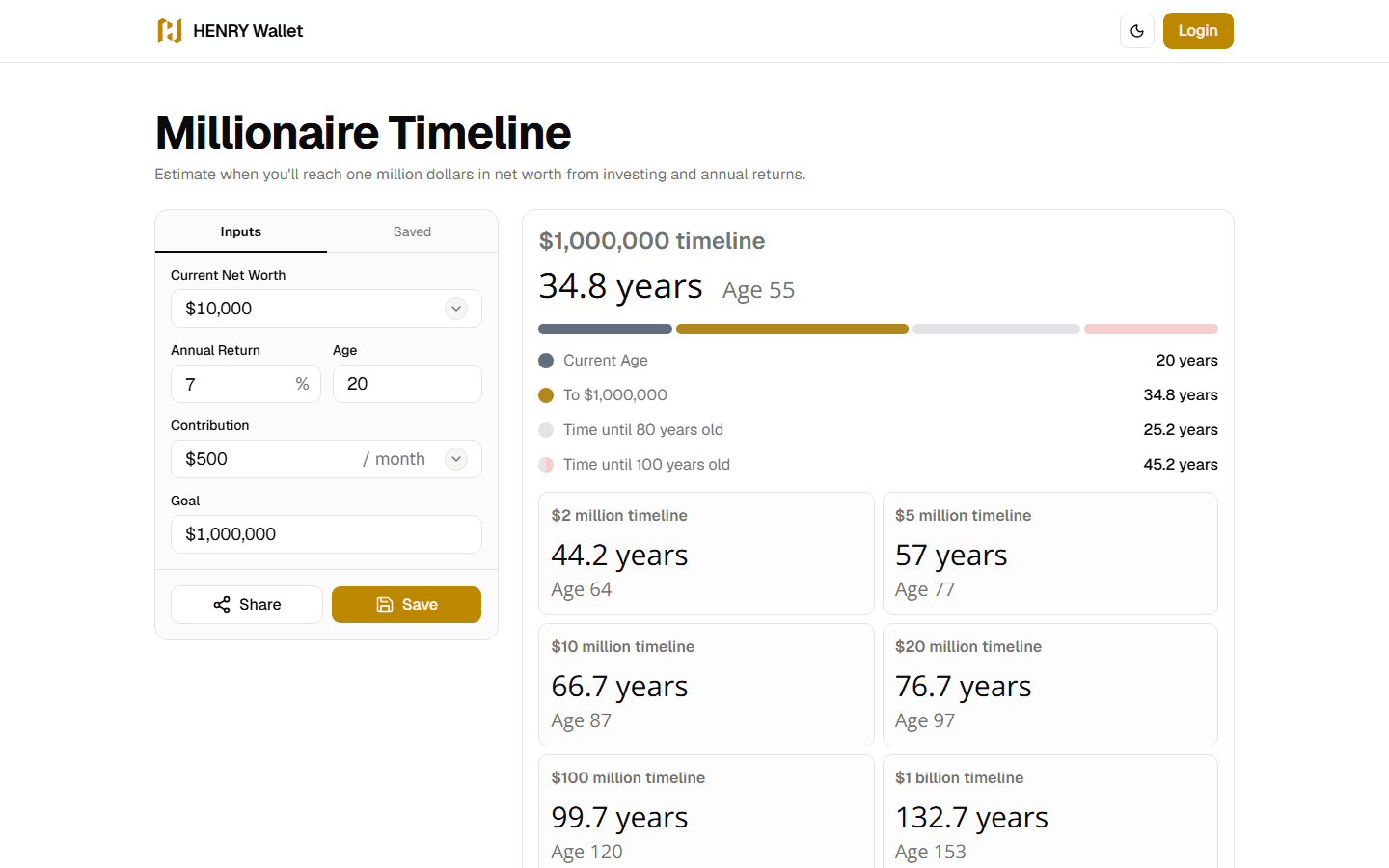Open the HENRY Wallet home link
1389x868 pixels.
click(x=230, y=31)
